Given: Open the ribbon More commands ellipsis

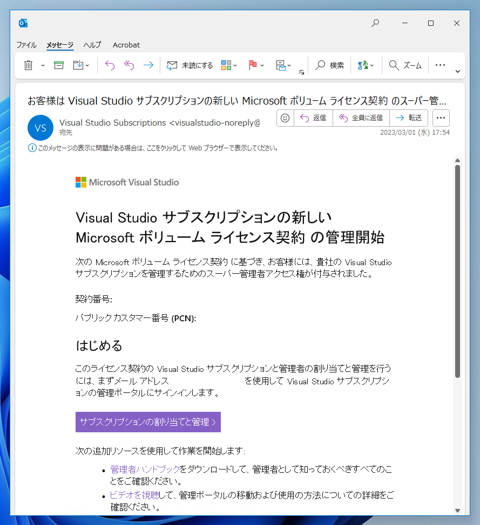Looking at the screenshot, I should [440, 65].
